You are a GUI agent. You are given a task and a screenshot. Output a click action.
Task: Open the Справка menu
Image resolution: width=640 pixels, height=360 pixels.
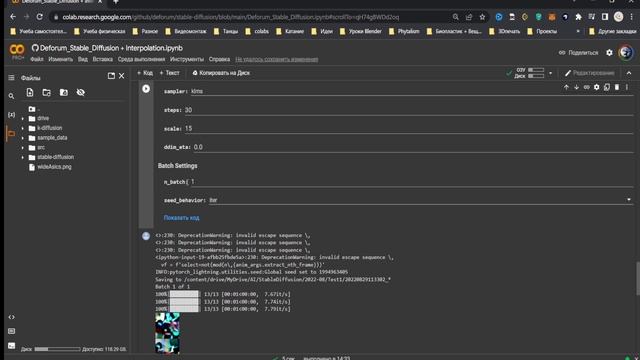(219, 59)
